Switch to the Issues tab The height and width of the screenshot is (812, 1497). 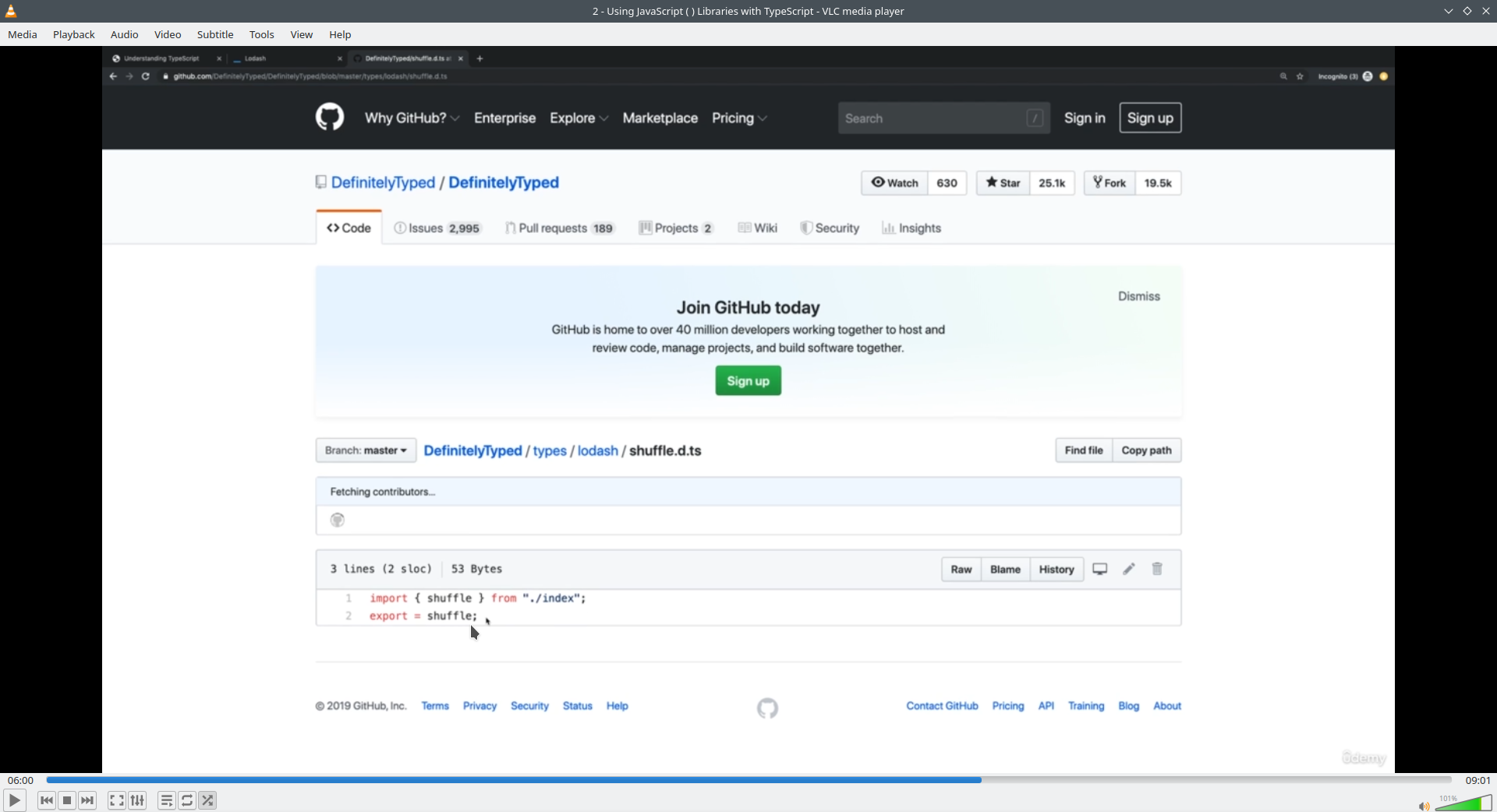point(437,228)
